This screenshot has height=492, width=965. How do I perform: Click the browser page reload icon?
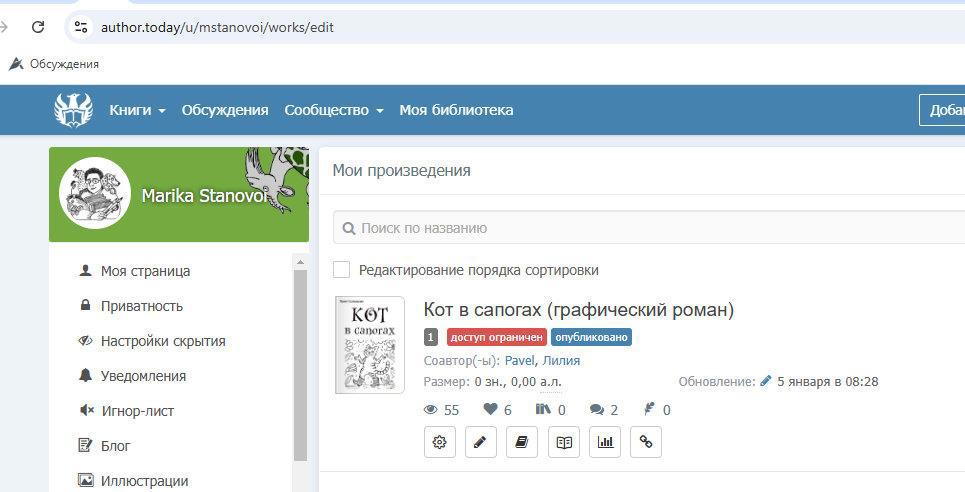38,27
